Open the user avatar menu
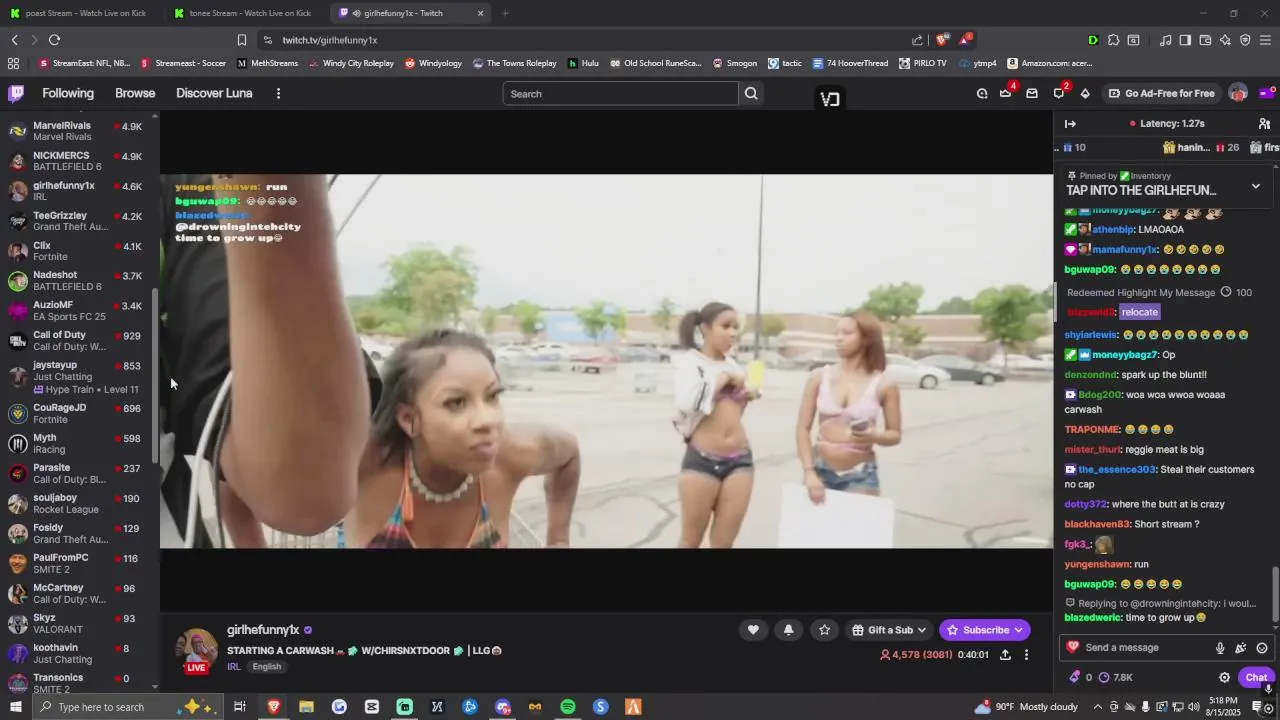 coord(1238,93)
